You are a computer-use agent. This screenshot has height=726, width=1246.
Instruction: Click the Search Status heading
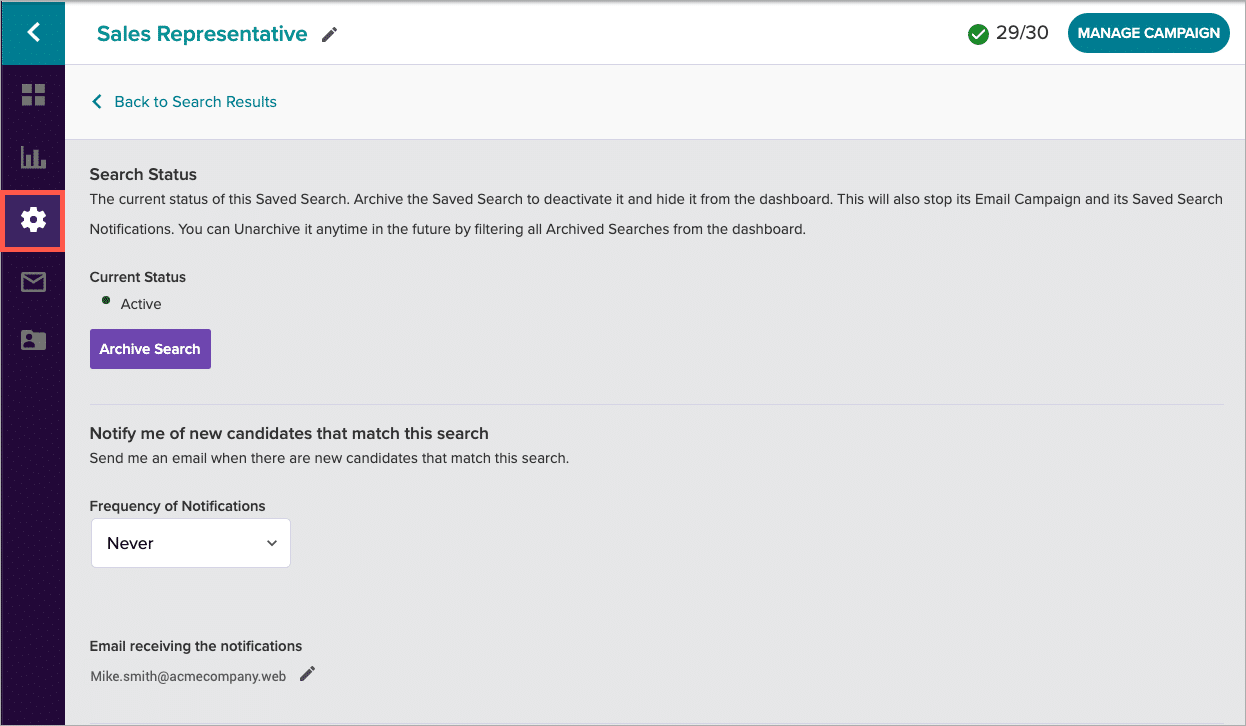pyautogui.click(x=143, y=174)
